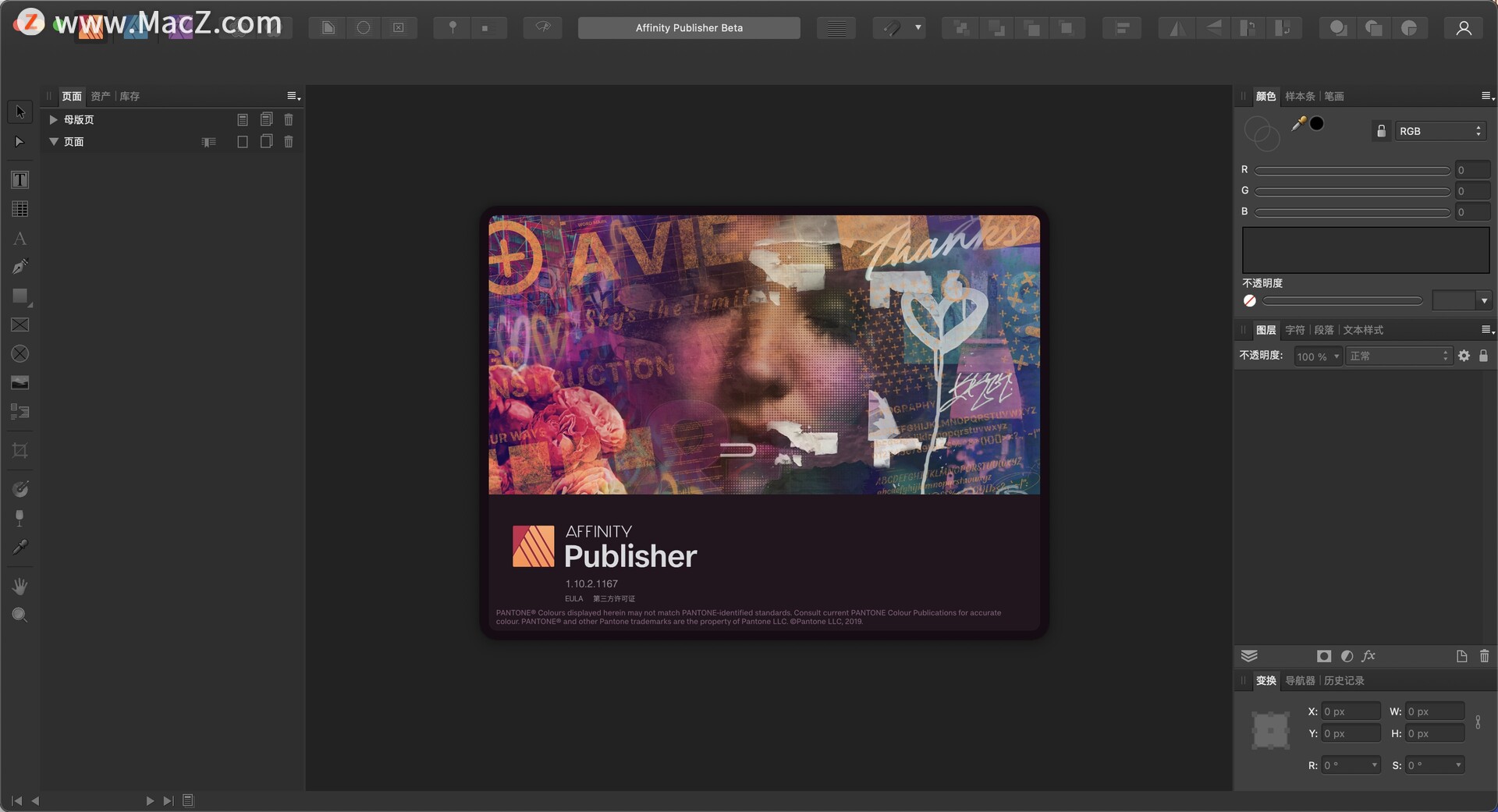Expand the 母版页 section
The width and height of the screenshot is (1498, 812).
pyautogui.click(x=53, y=119)
